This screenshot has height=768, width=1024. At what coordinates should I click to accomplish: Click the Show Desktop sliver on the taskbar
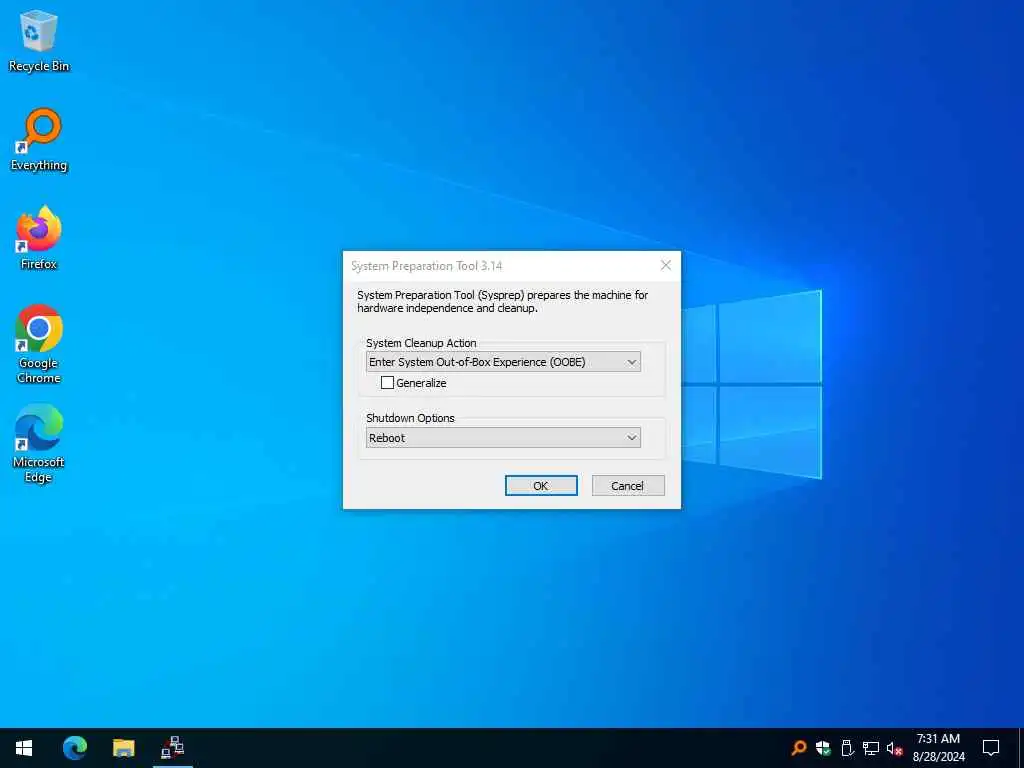point(1021,748)
